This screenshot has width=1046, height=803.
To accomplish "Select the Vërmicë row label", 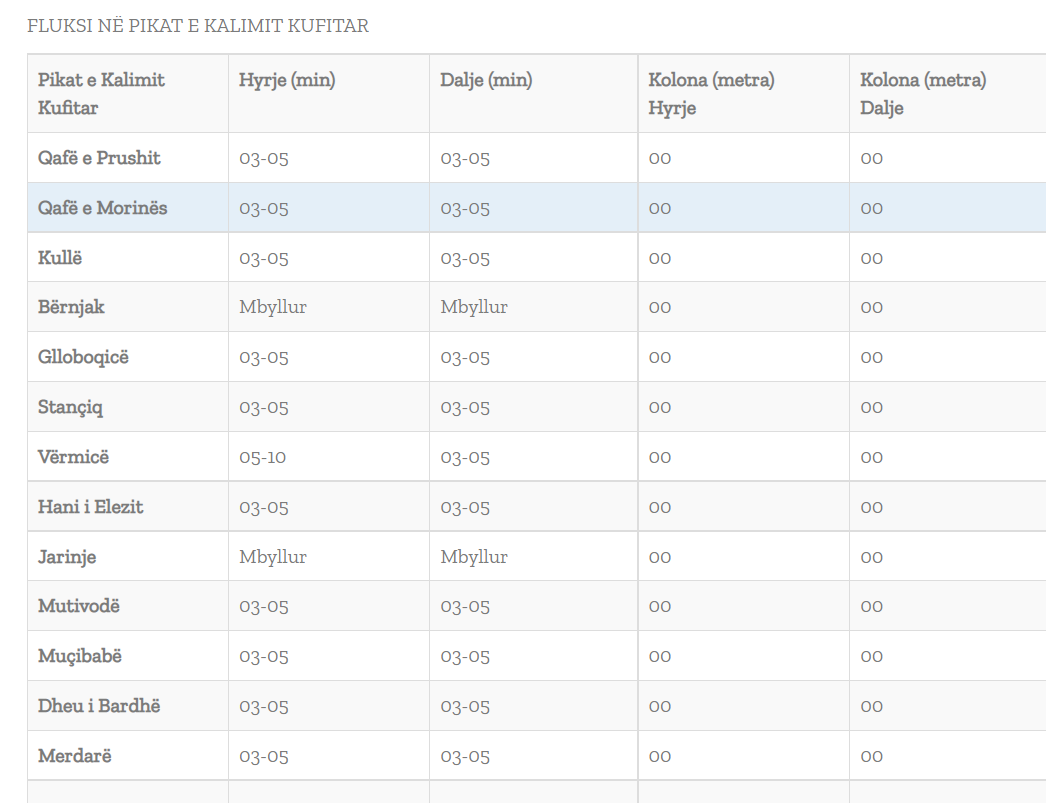I will (73, 457).
